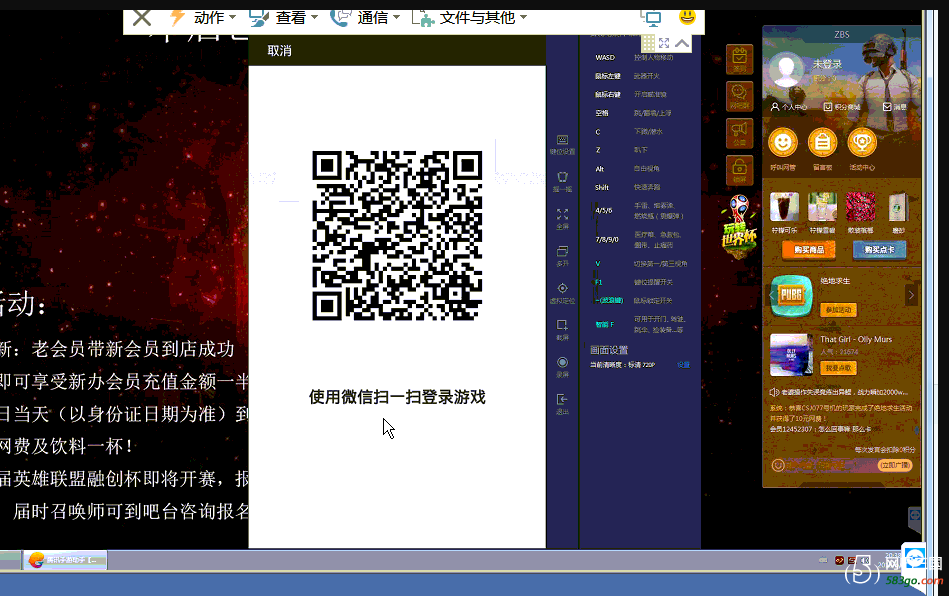Open the 通信 dropdown menu
Viewport: 949px width, 596px height.
pyautogui.click(x=365, y=18)
